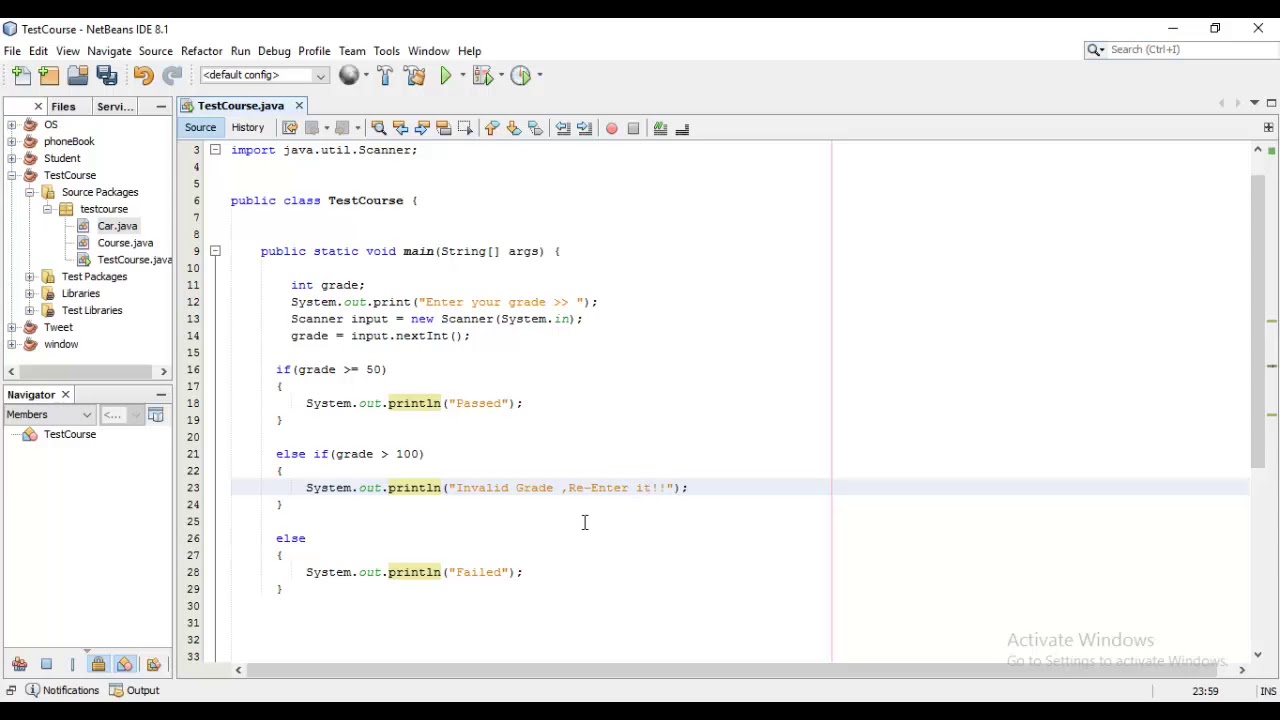Toggle the lock-shaped filter in Navigator bottom bar
The width and height of the screenshot is (1280, 720).
coord(98,664)
